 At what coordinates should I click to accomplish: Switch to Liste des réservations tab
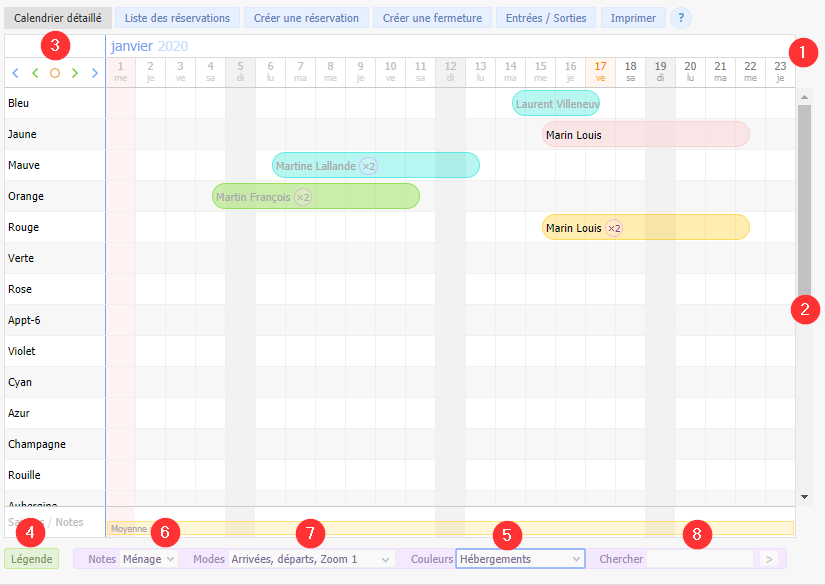177,18
